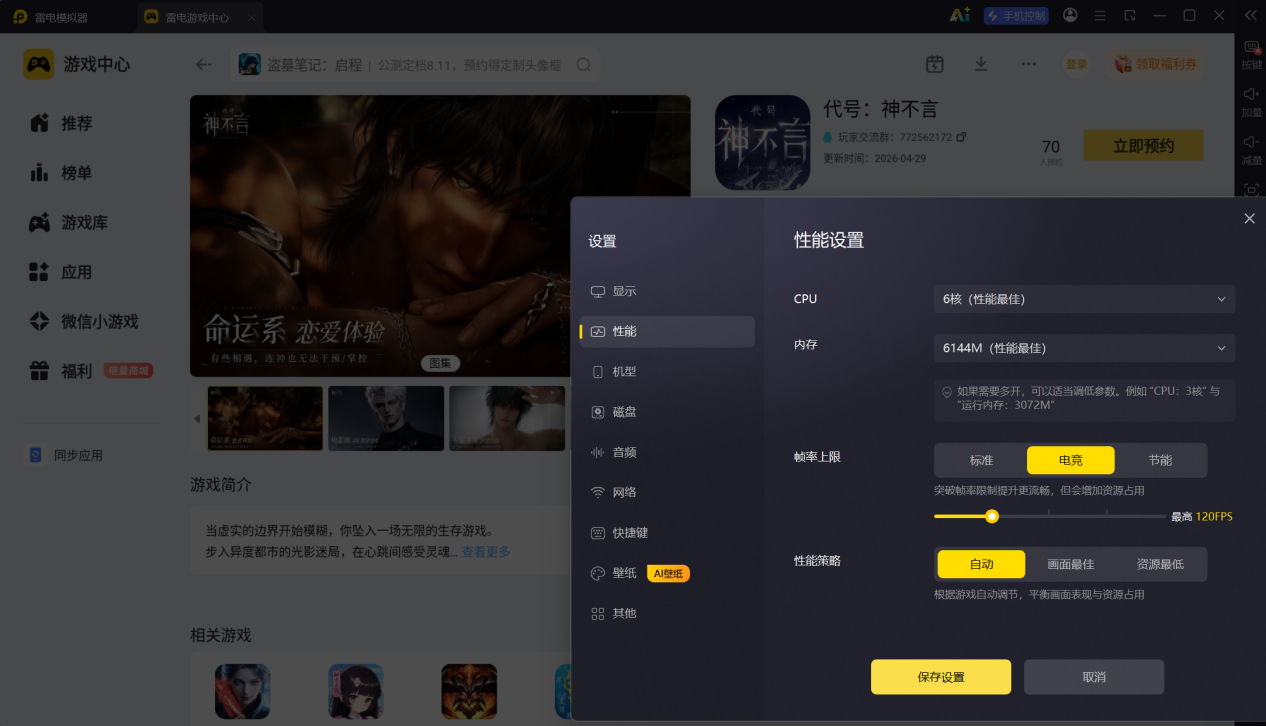Choose 画面最佳 performance strategy
This screenshot has height=726, width=1266.
[x=1070, y=564]
